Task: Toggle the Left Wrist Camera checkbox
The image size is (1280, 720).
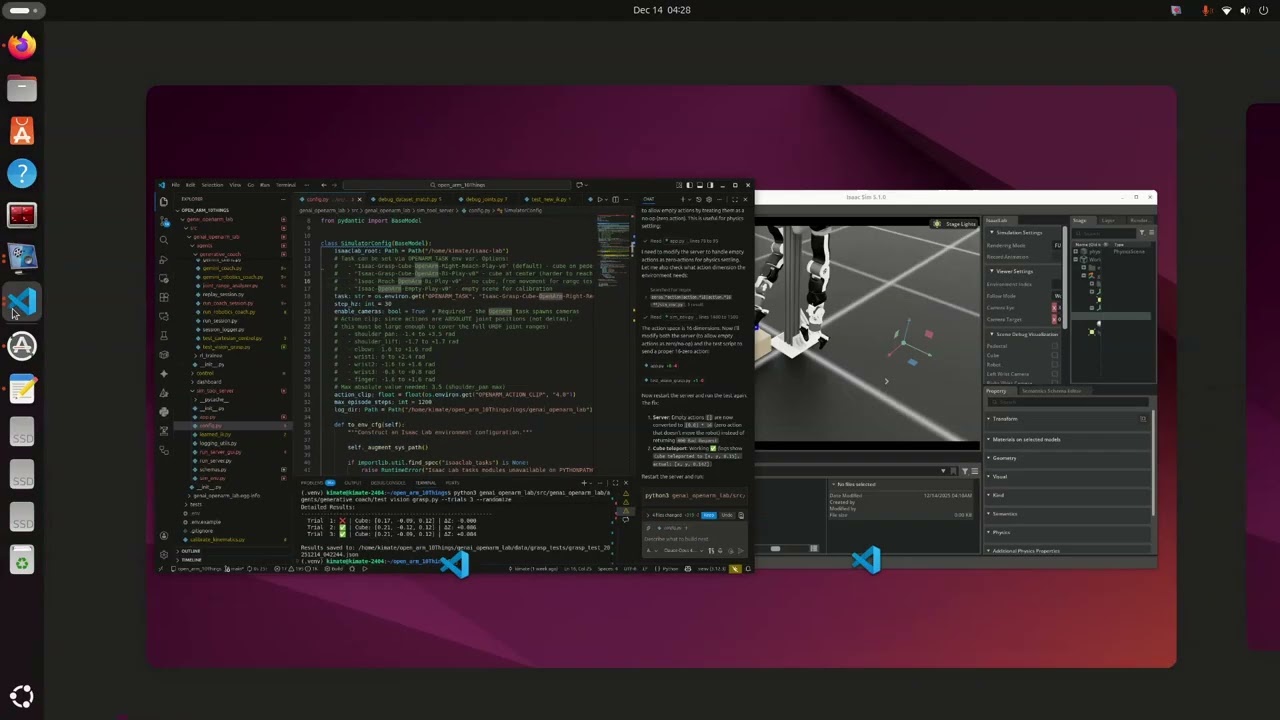Action: coord(1055,374)
